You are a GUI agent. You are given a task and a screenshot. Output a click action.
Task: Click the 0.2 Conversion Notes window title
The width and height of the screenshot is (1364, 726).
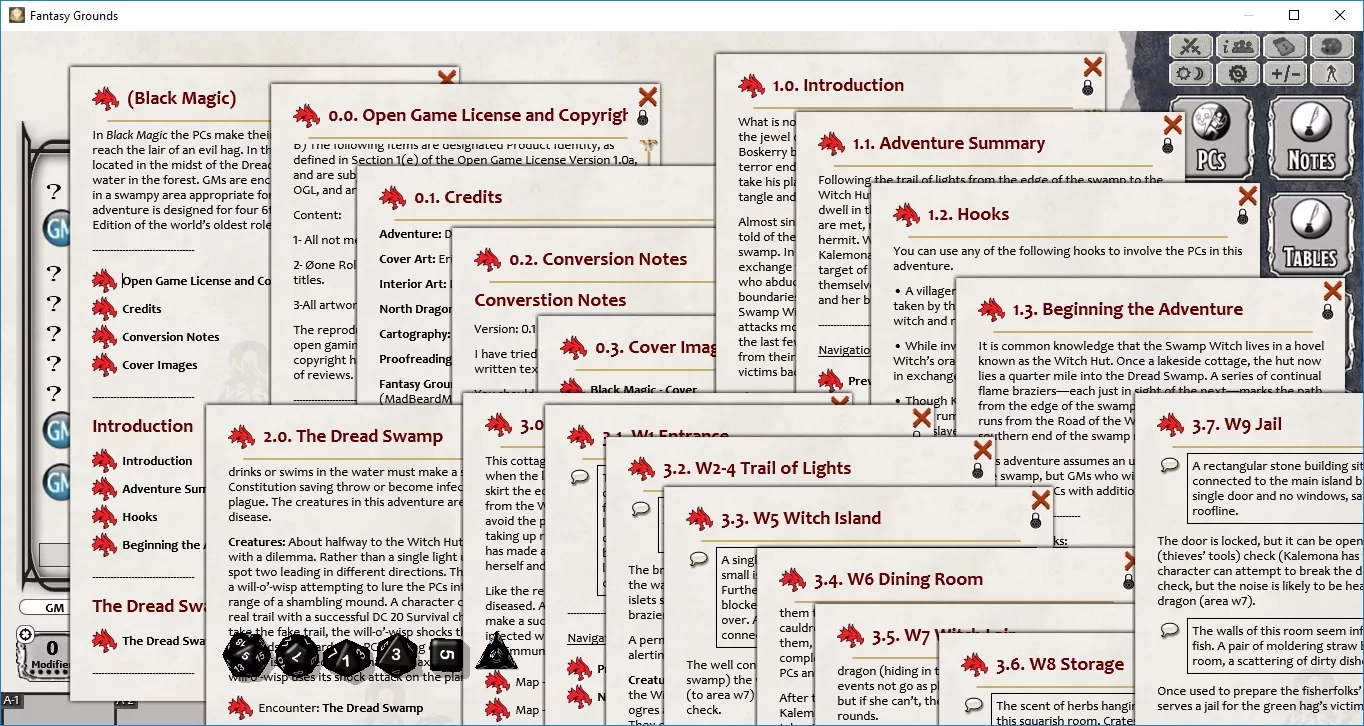pos(598,259)
